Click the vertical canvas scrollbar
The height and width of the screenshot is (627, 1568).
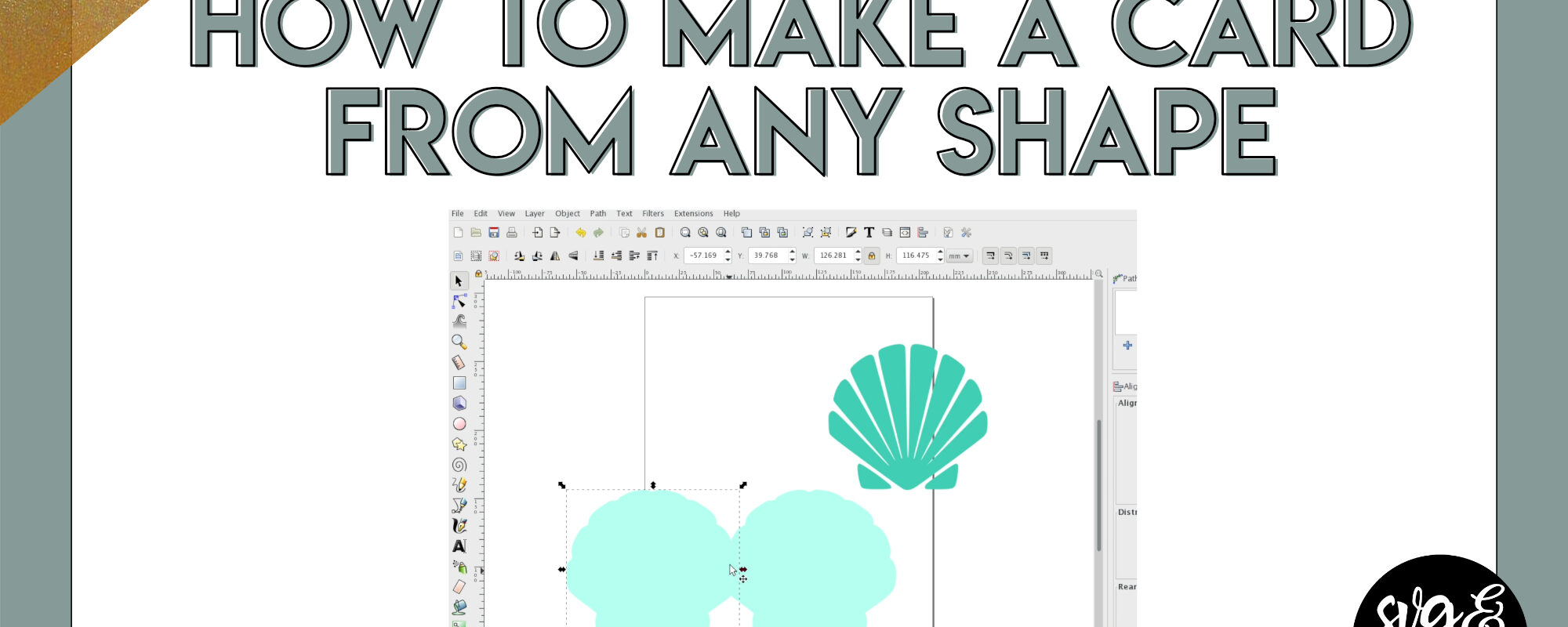1099,485
